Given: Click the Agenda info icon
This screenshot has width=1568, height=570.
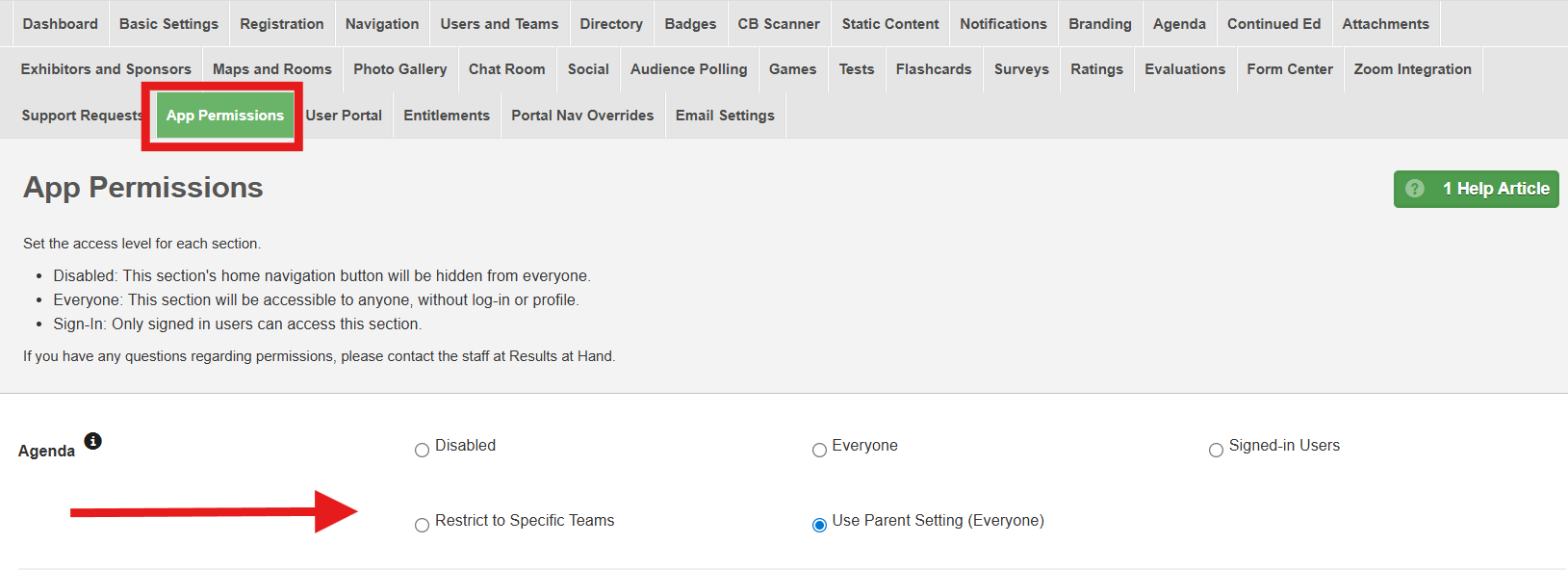Looking at the screenshot, I should point(92,441).
